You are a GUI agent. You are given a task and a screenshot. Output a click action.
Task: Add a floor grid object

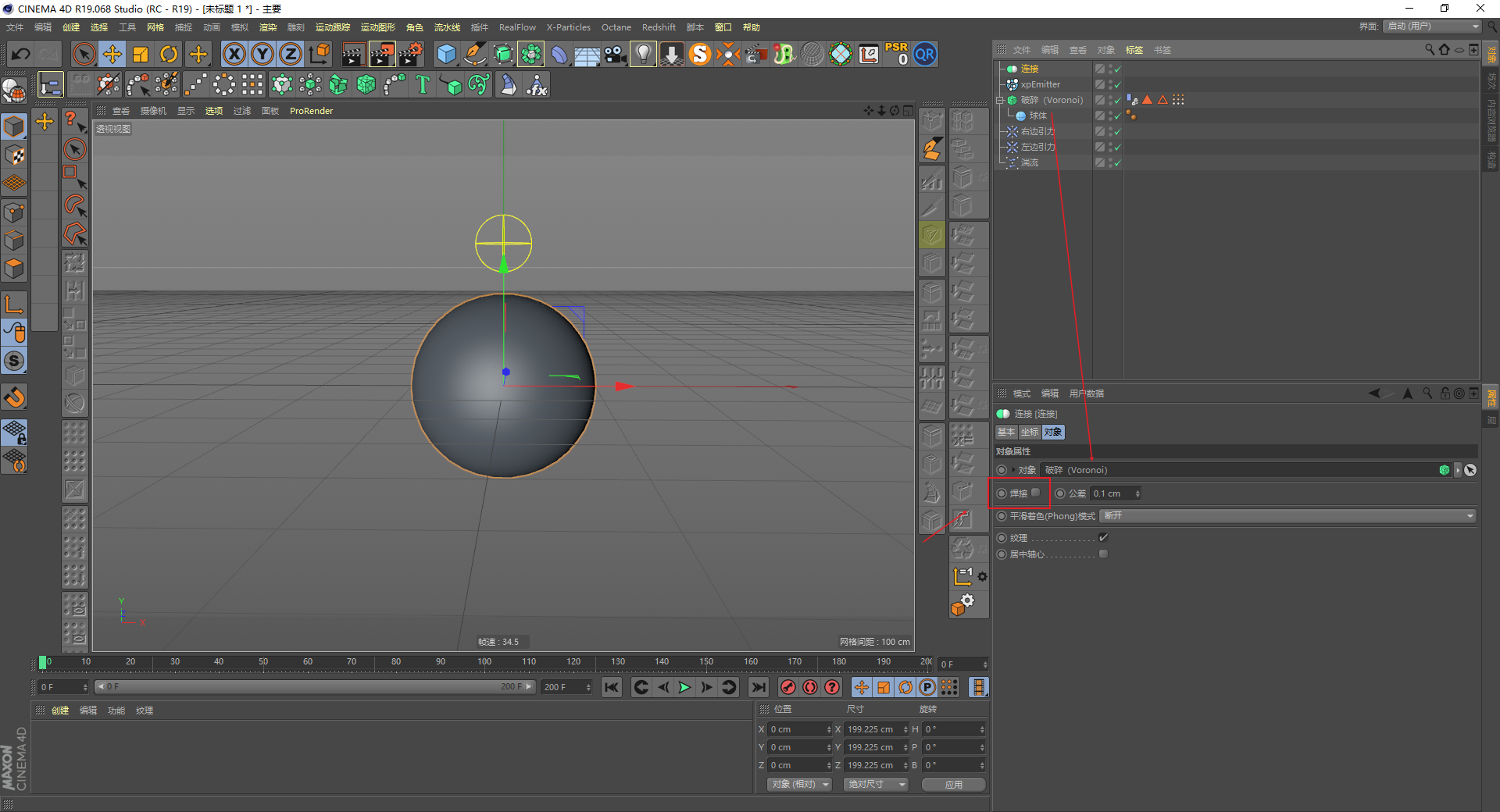click(587, 54)
